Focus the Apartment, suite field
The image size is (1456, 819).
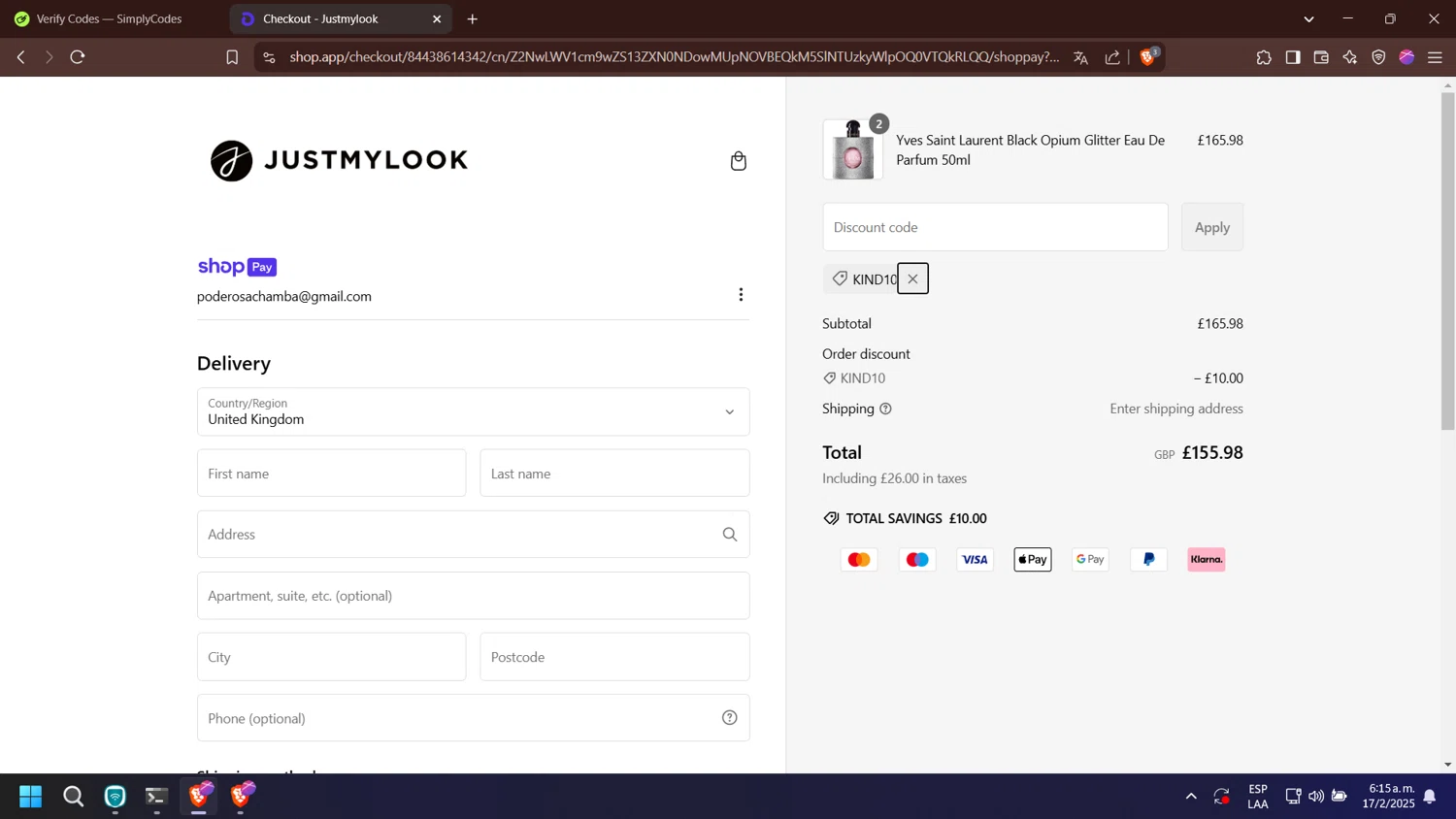[474, 596]
